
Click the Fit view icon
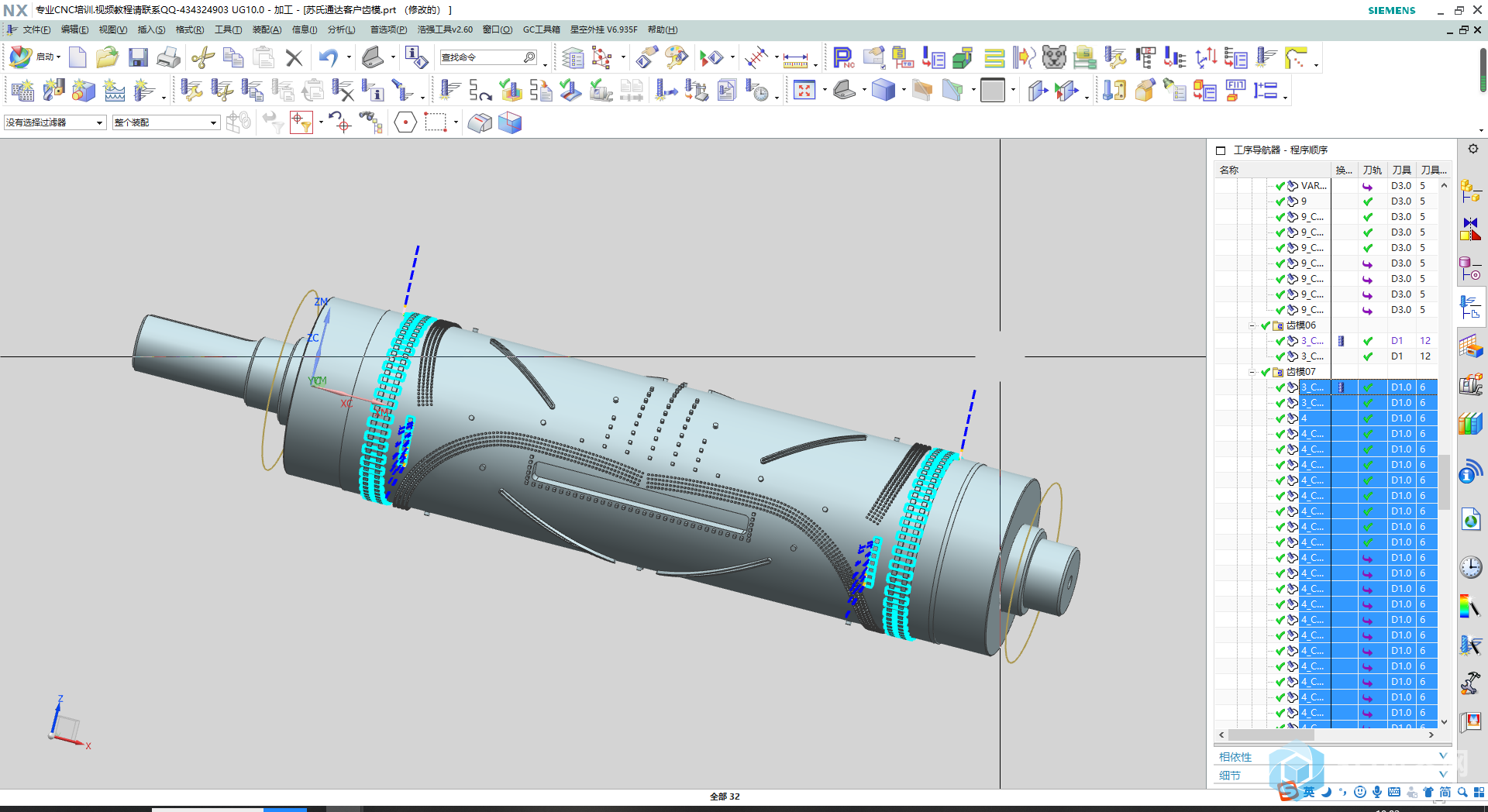tap(804, 91)
